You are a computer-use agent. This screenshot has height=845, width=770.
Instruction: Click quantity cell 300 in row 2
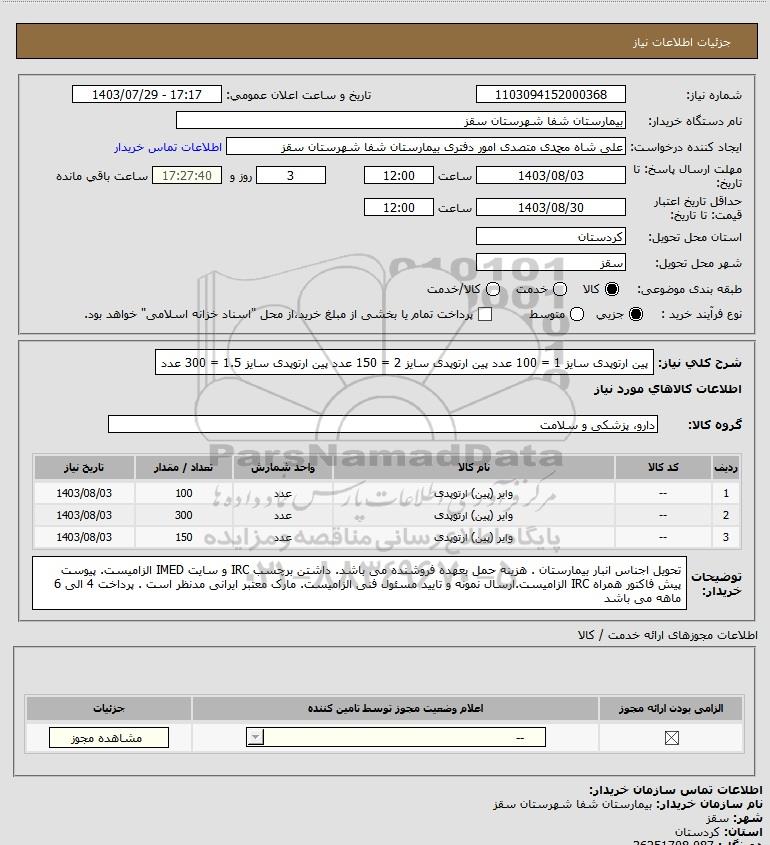tap(184, 515)
